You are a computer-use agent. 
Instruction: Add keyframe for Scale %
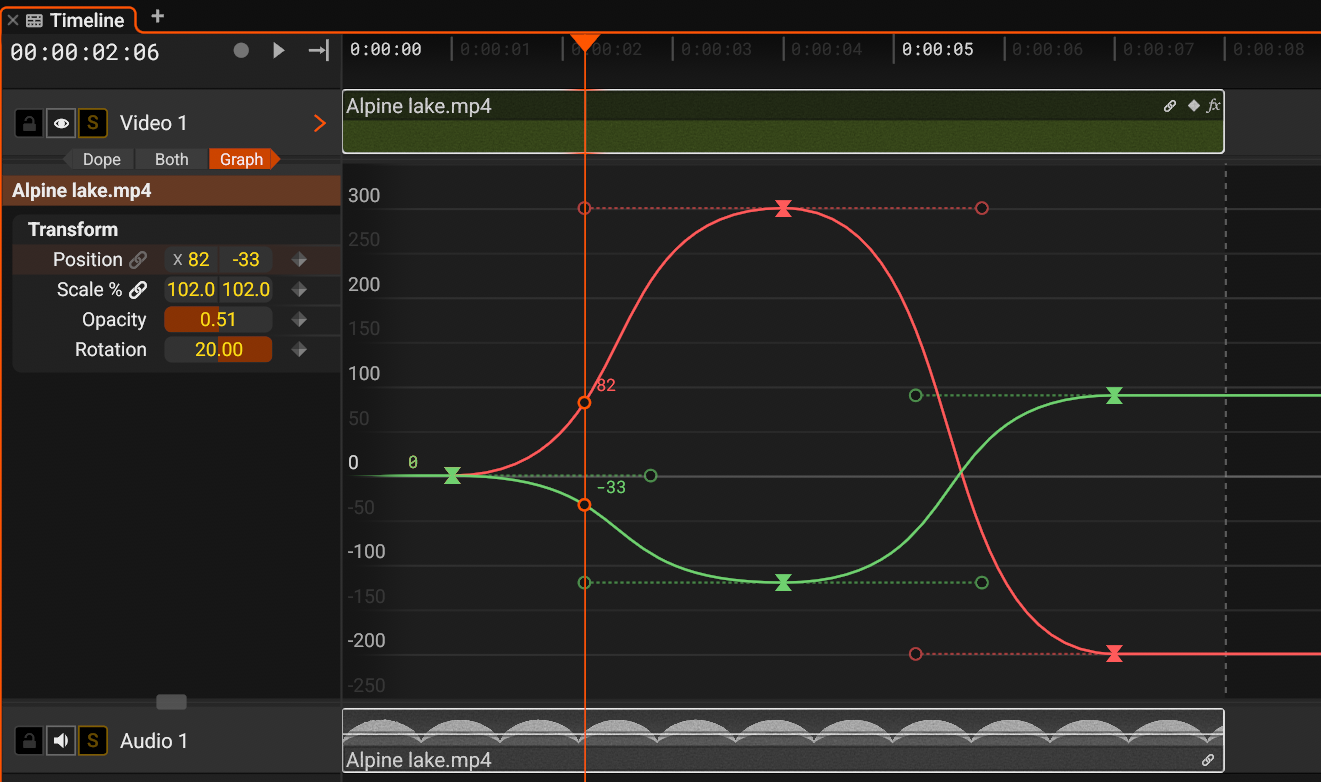[x=298, y=290]
